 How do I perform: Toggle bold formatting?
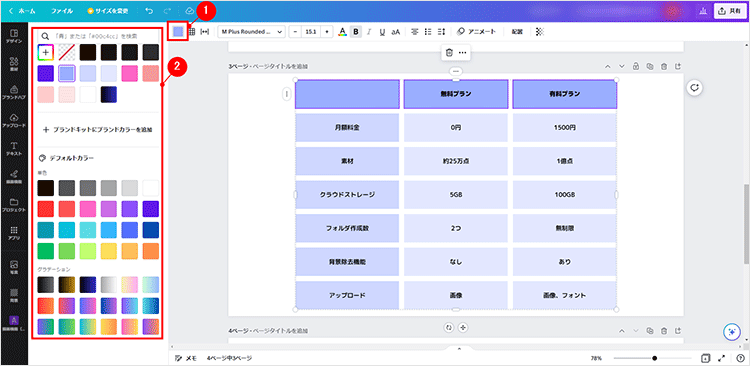coord(355,32)
